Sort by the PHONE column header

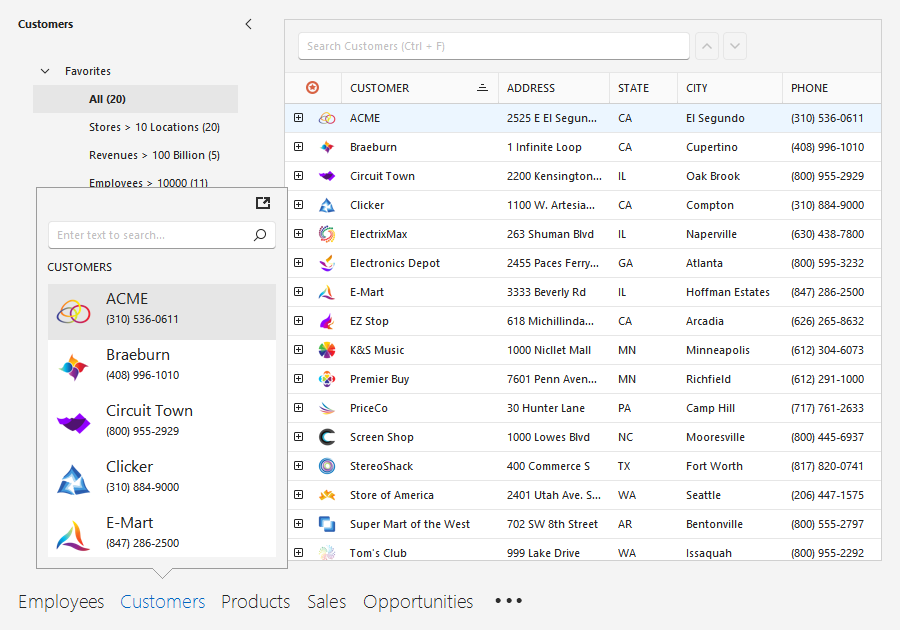coord(832,88)
